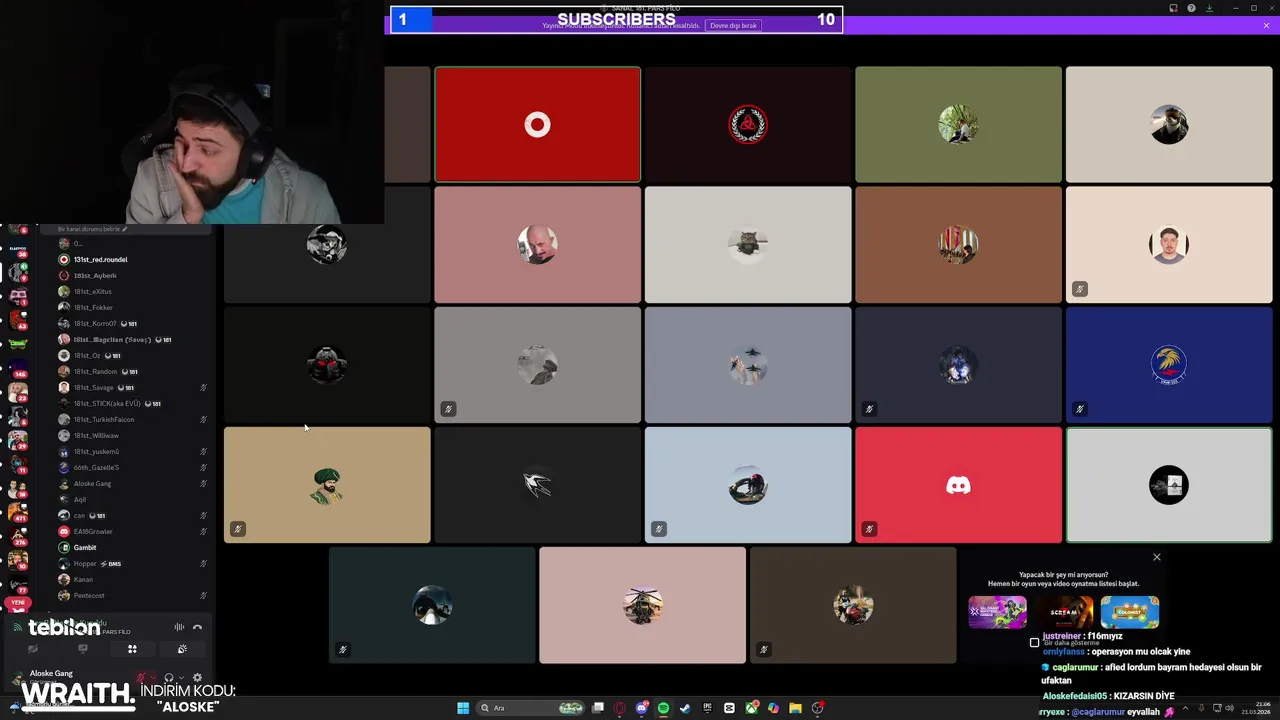Click the green download update icon
Screen dimensions: 1280x720
click(x=1209, y=8)
